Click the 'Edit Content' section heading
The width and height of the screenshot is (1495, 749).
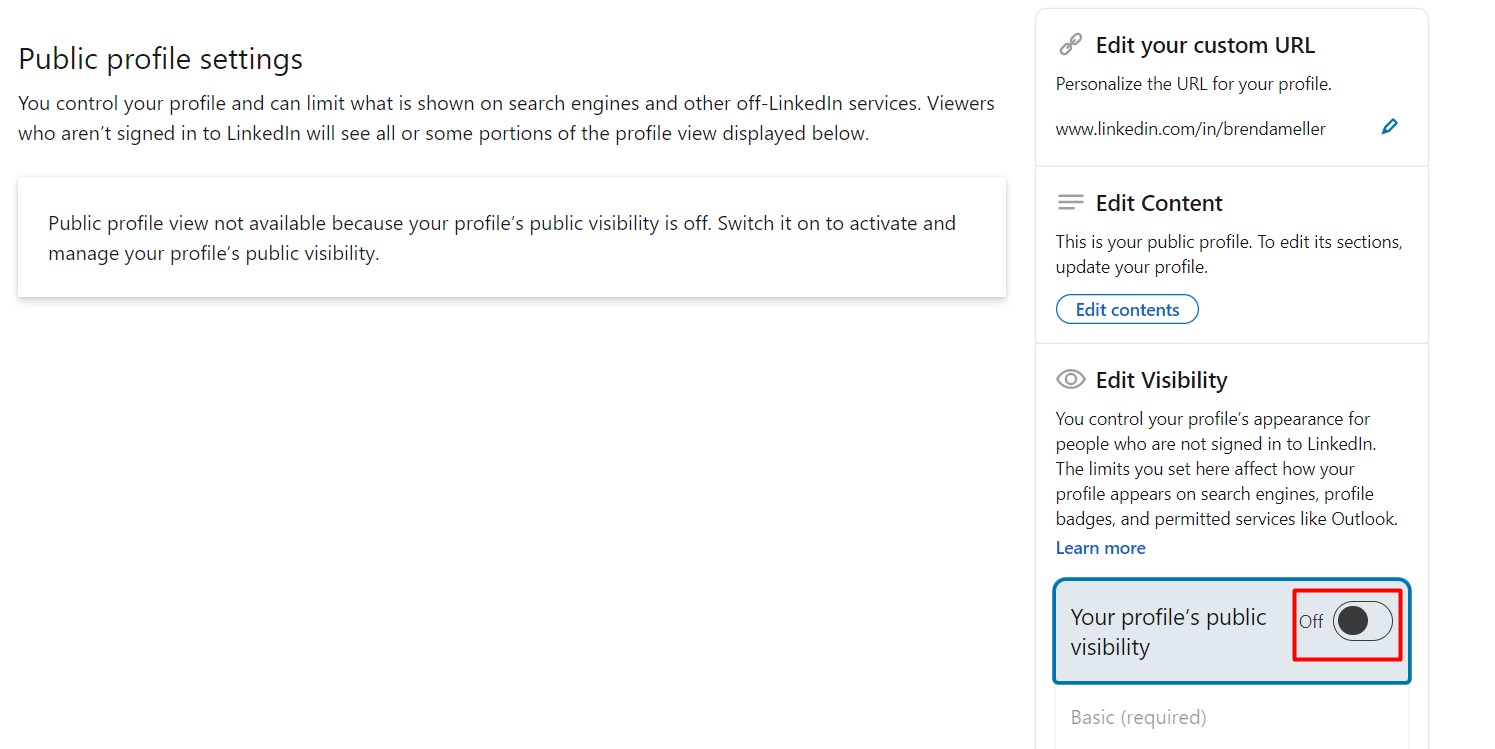pyautogui.click(x=1158, y=203)
